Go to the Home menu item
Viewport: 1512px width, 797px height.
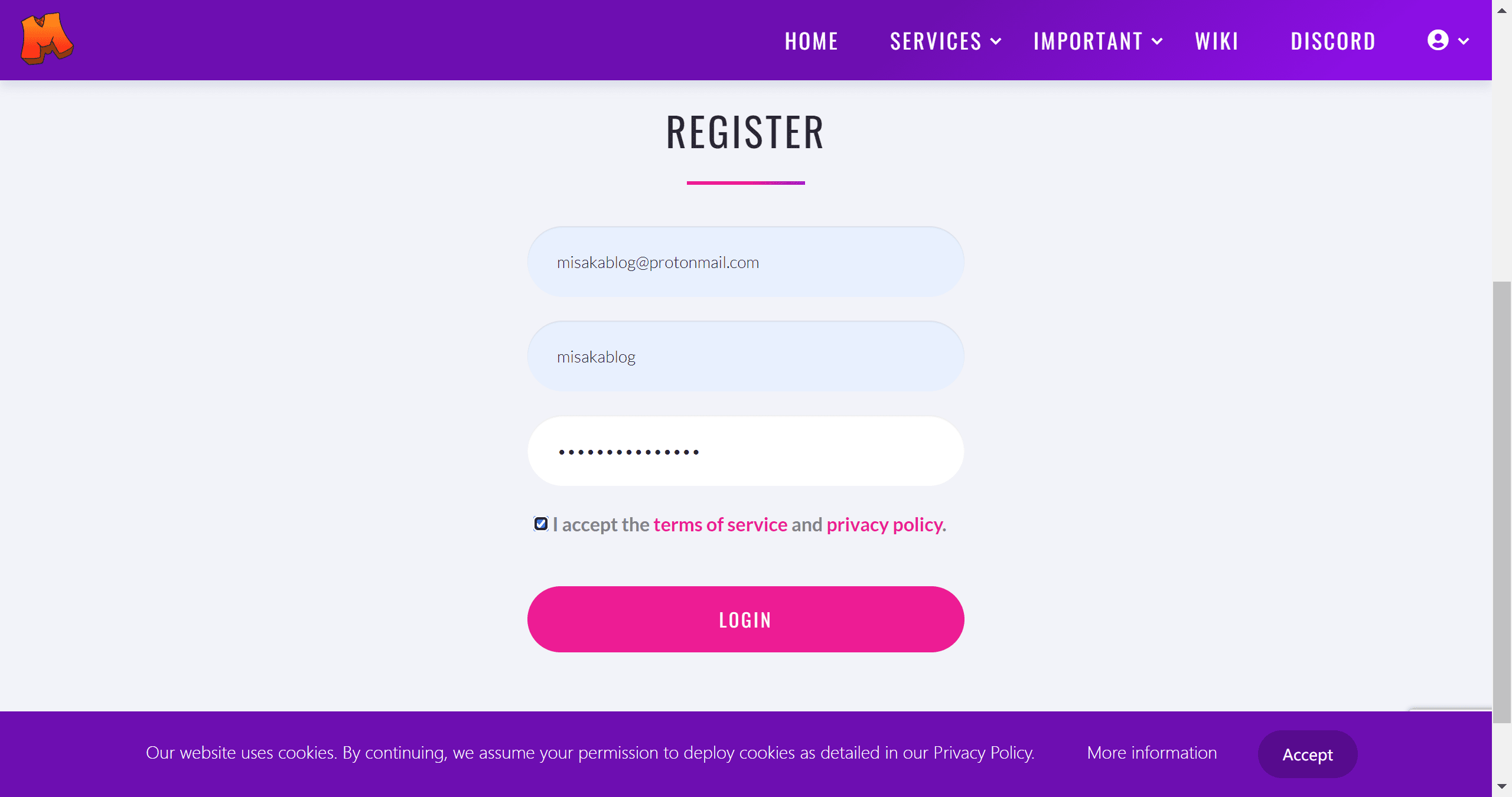[812, 41]
